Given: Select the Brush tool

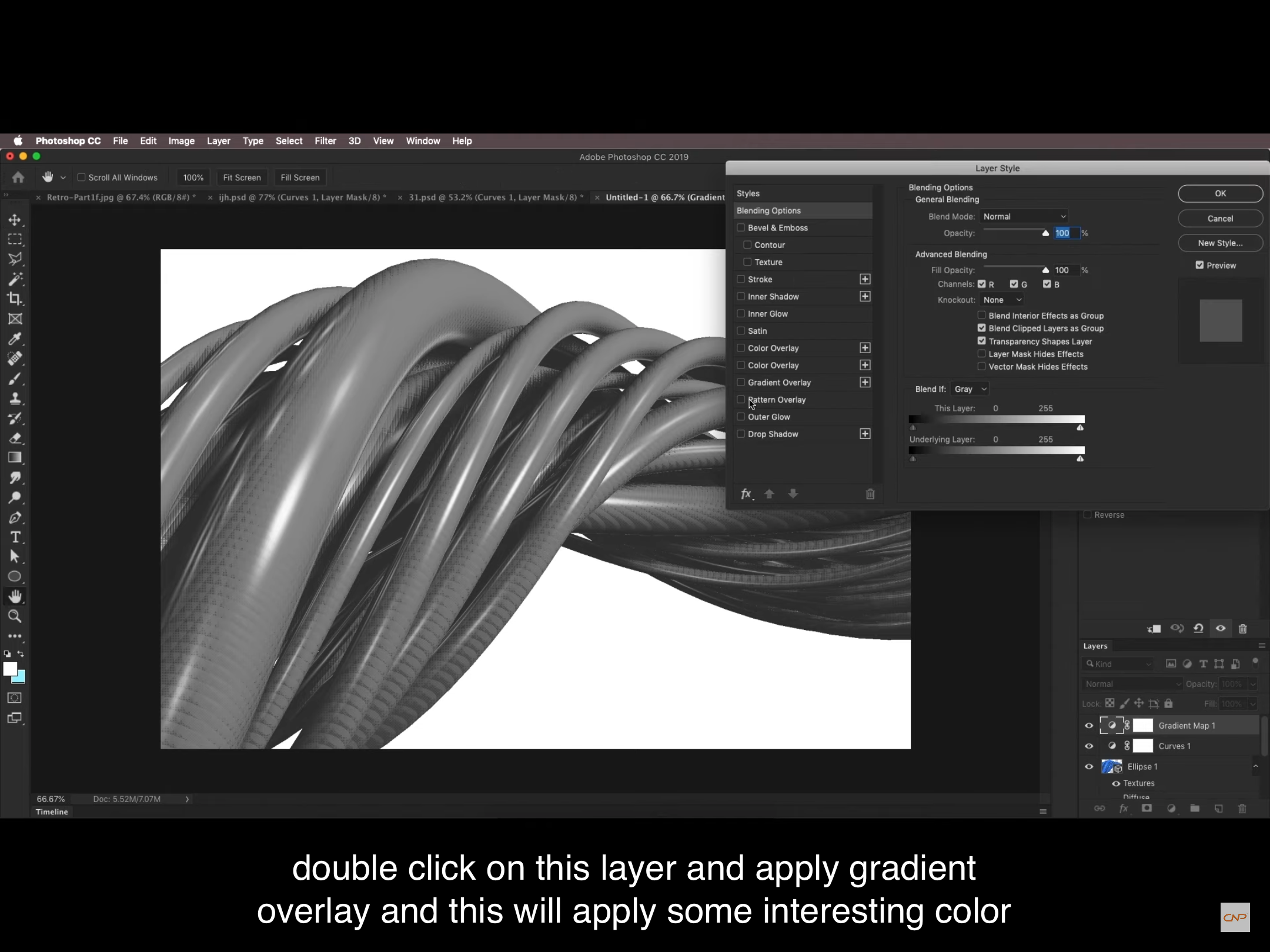Looking at the screenshot, I should click(x=15, y=379).
